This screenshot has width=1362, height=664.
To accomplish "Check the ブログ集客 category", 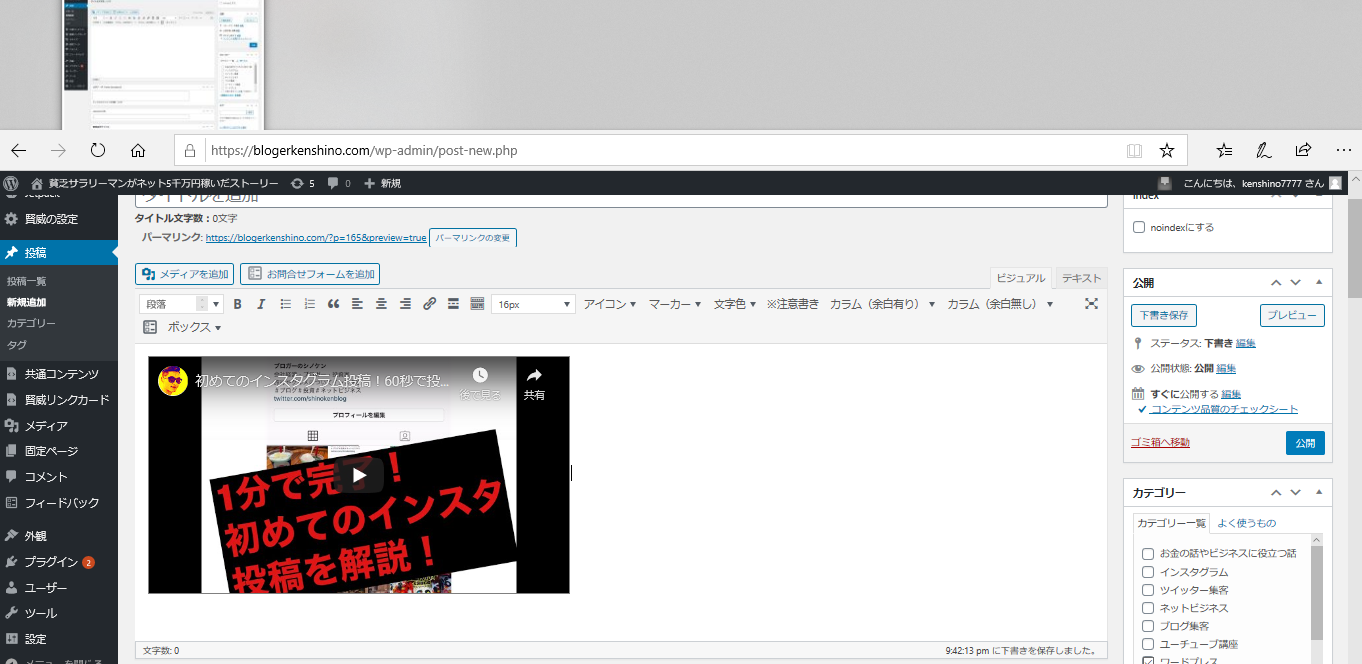I will (x=1148, y=626).
